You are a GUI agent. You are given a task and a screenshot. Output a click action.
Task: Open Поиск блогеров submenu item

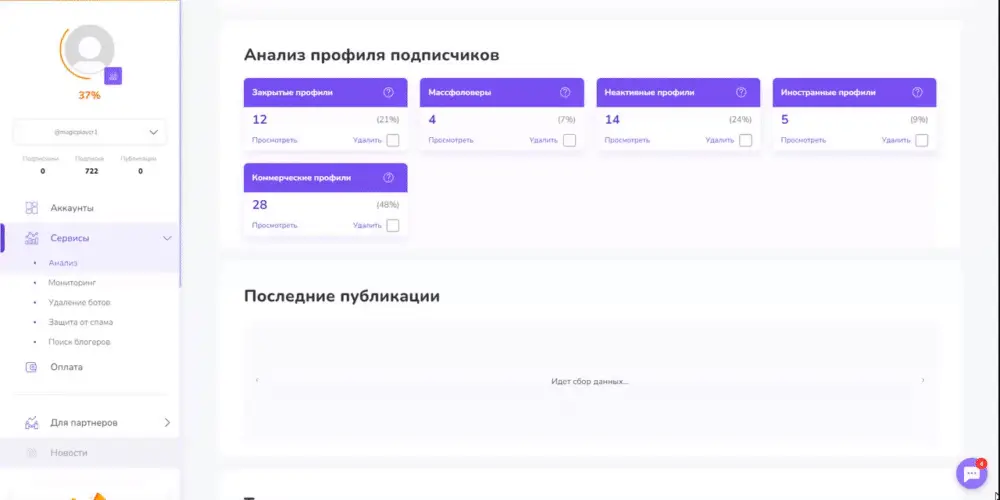click(x=79, y=342)
